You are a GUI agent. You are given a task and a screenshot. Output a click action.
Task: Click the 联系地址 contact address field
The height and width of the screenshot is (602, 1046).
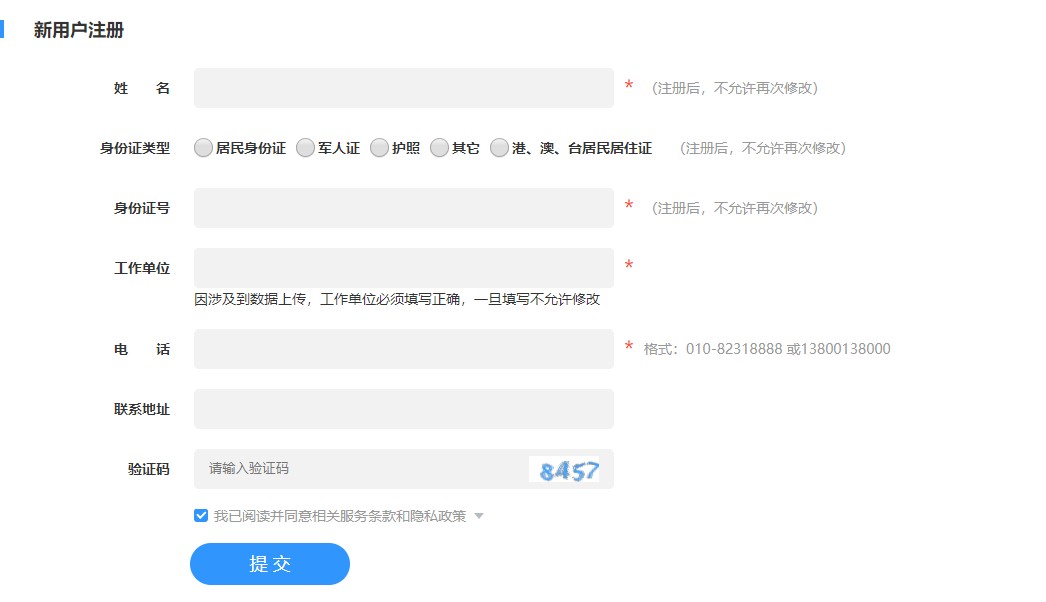tap(403, 408)
